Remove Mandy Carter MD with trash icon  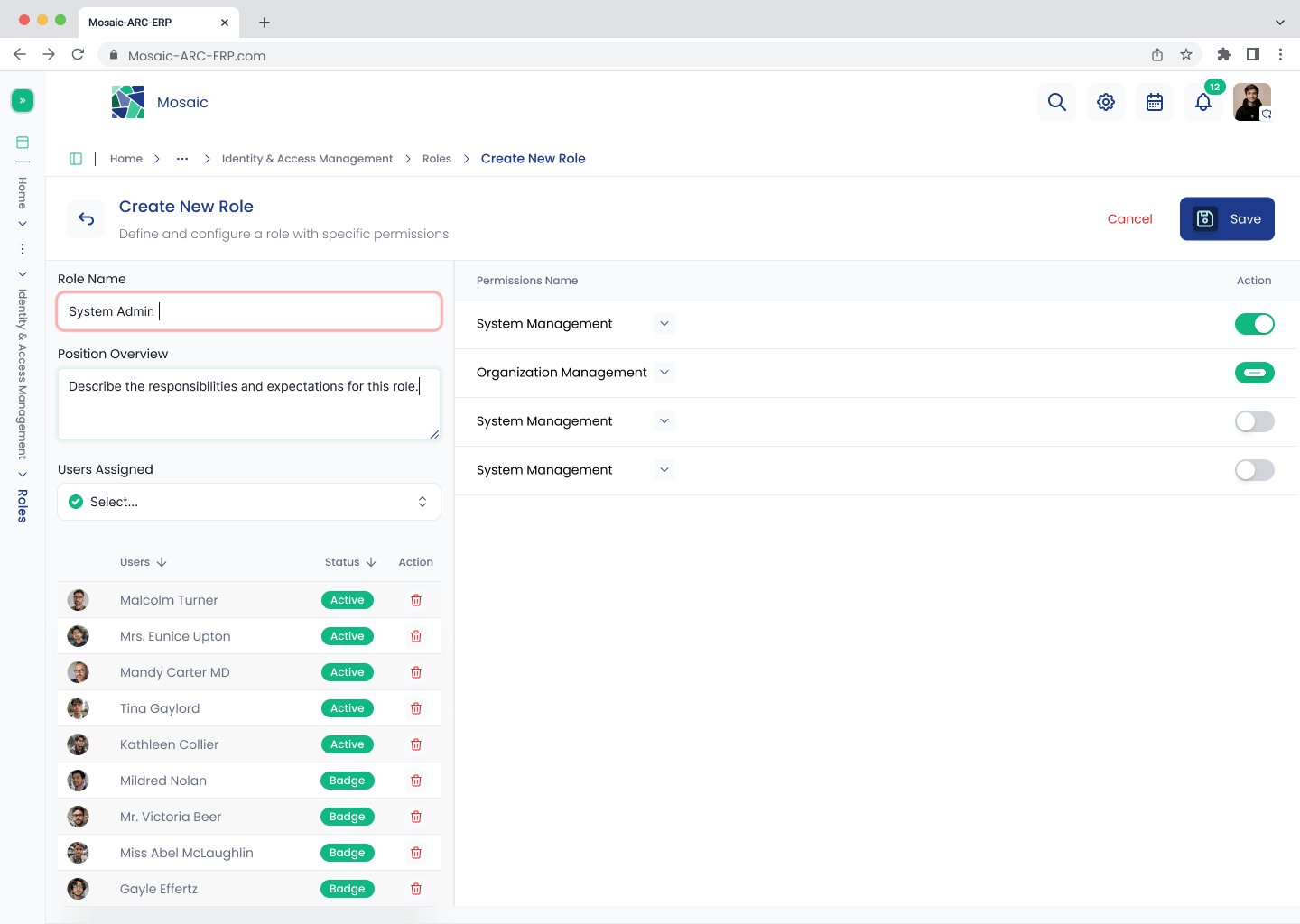(x=416, y=672)
